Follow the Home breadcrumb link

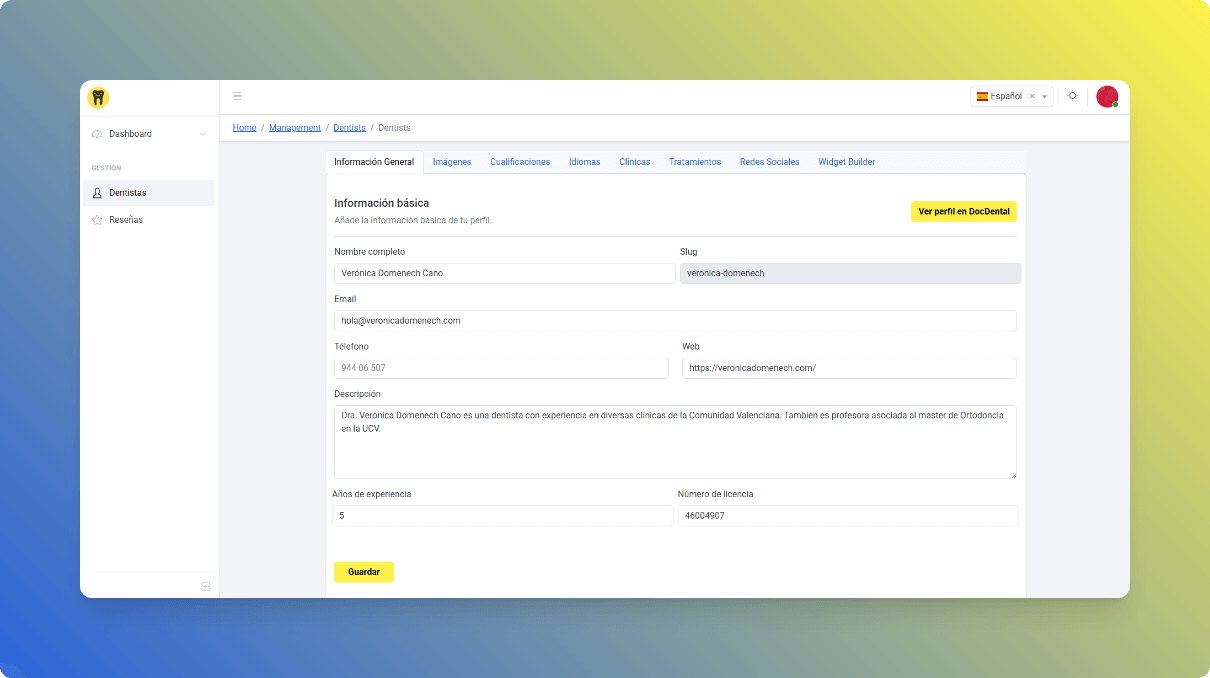[x=244, y=128]
